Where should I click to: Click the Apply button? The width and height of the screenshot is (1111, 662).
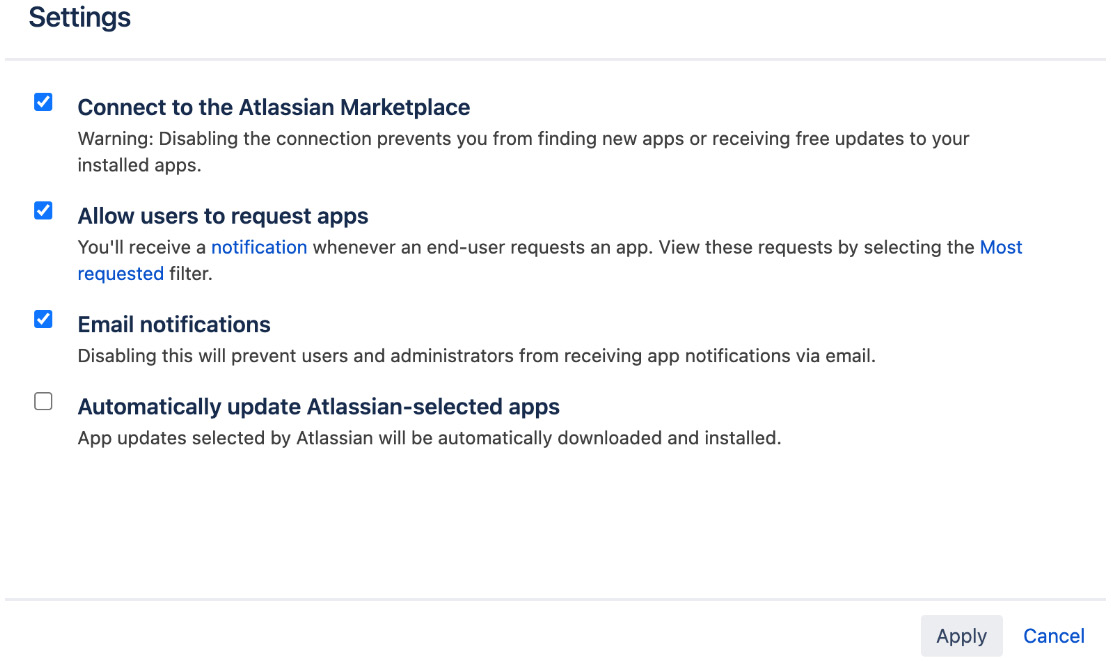coord(961,636)
